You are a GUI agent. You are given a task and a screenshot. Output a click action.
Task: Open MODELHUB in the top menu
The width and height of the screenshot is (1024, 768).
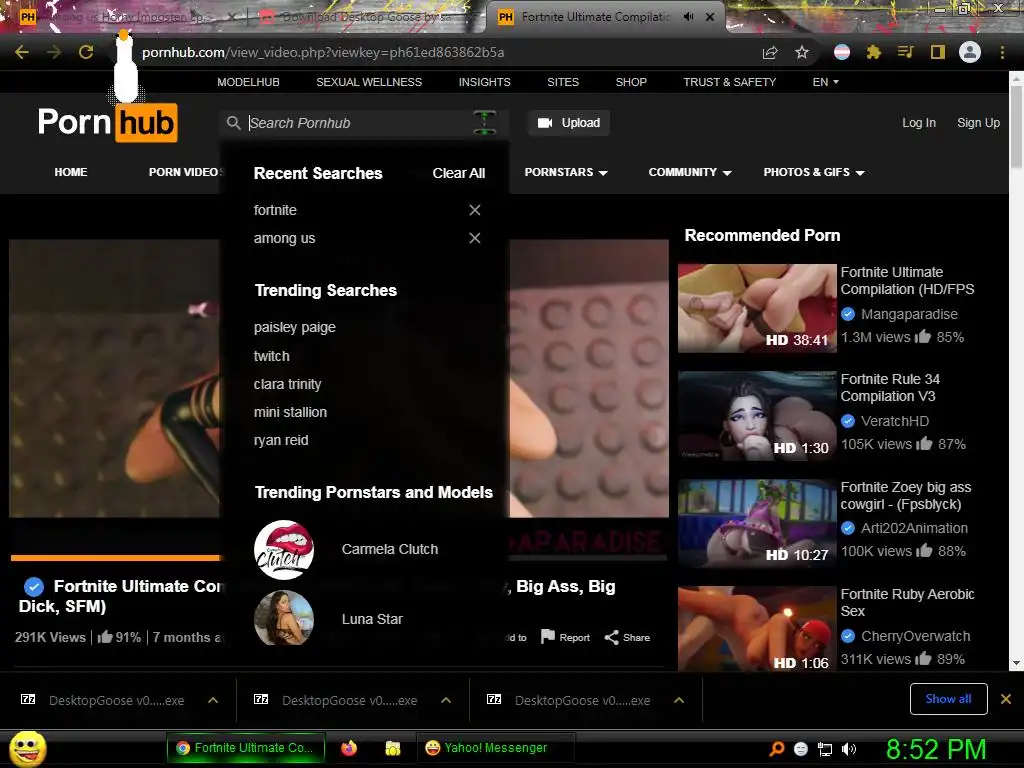(248, 82)
